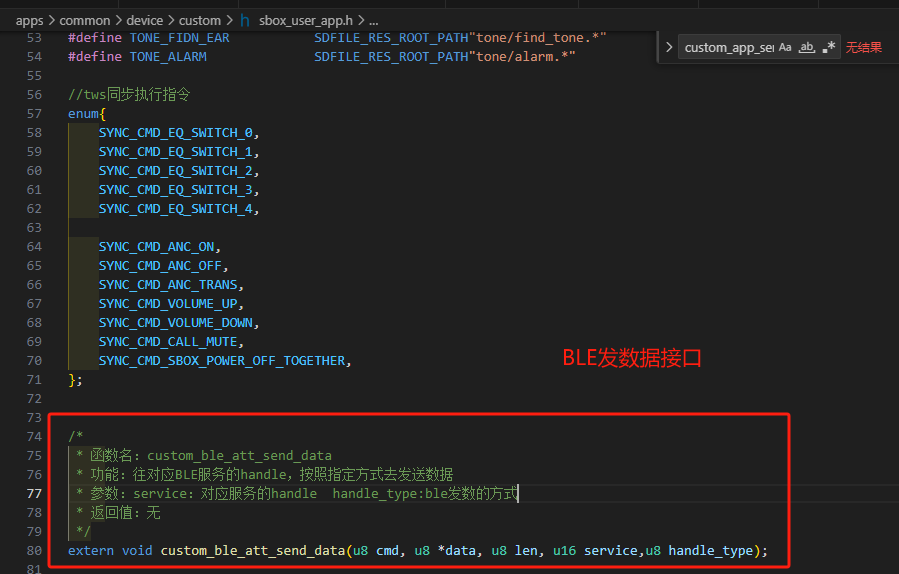
Task: Open the breadcrumb symbol ellipsis
Action: coord(373,21)
